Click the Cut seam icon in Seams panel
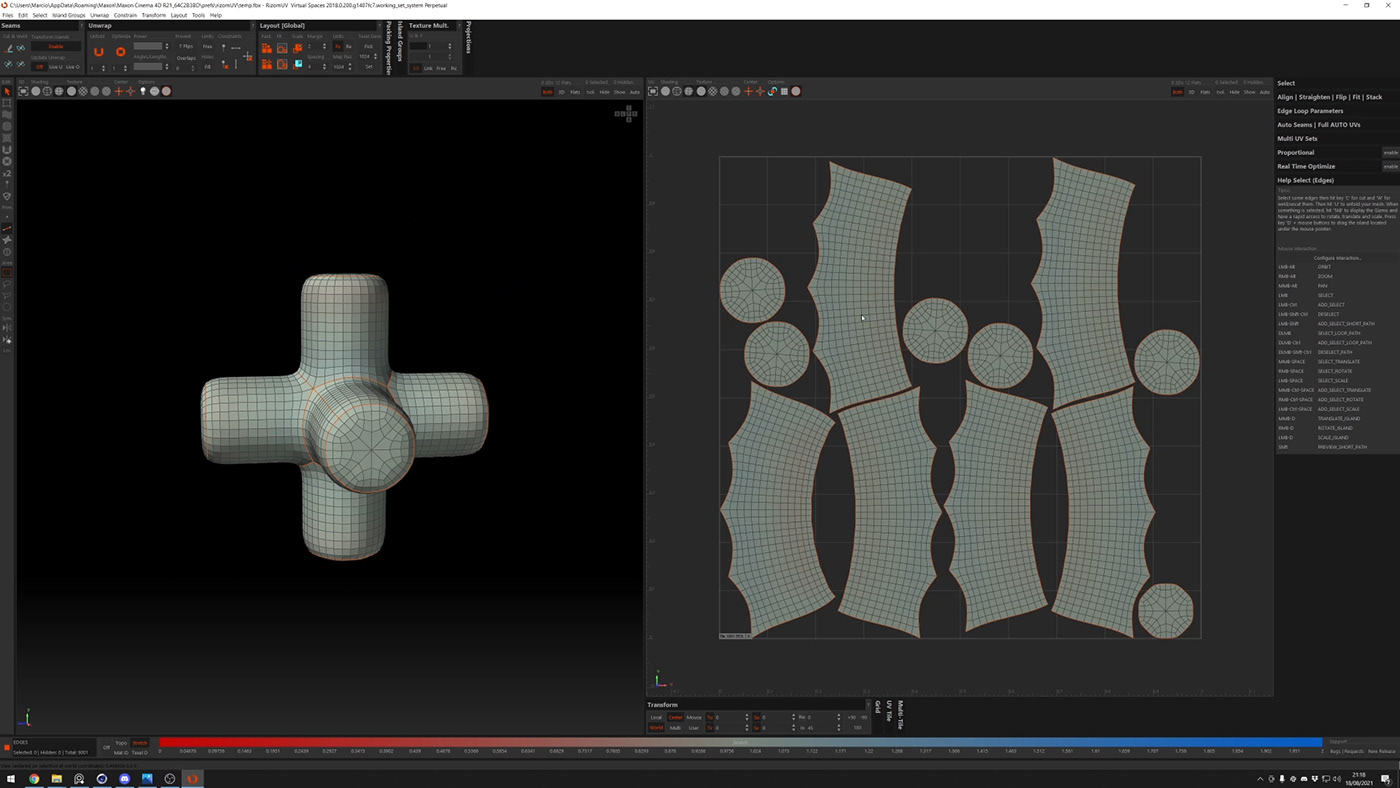Viewport: 1400px width, 788px height. point(9,48)
